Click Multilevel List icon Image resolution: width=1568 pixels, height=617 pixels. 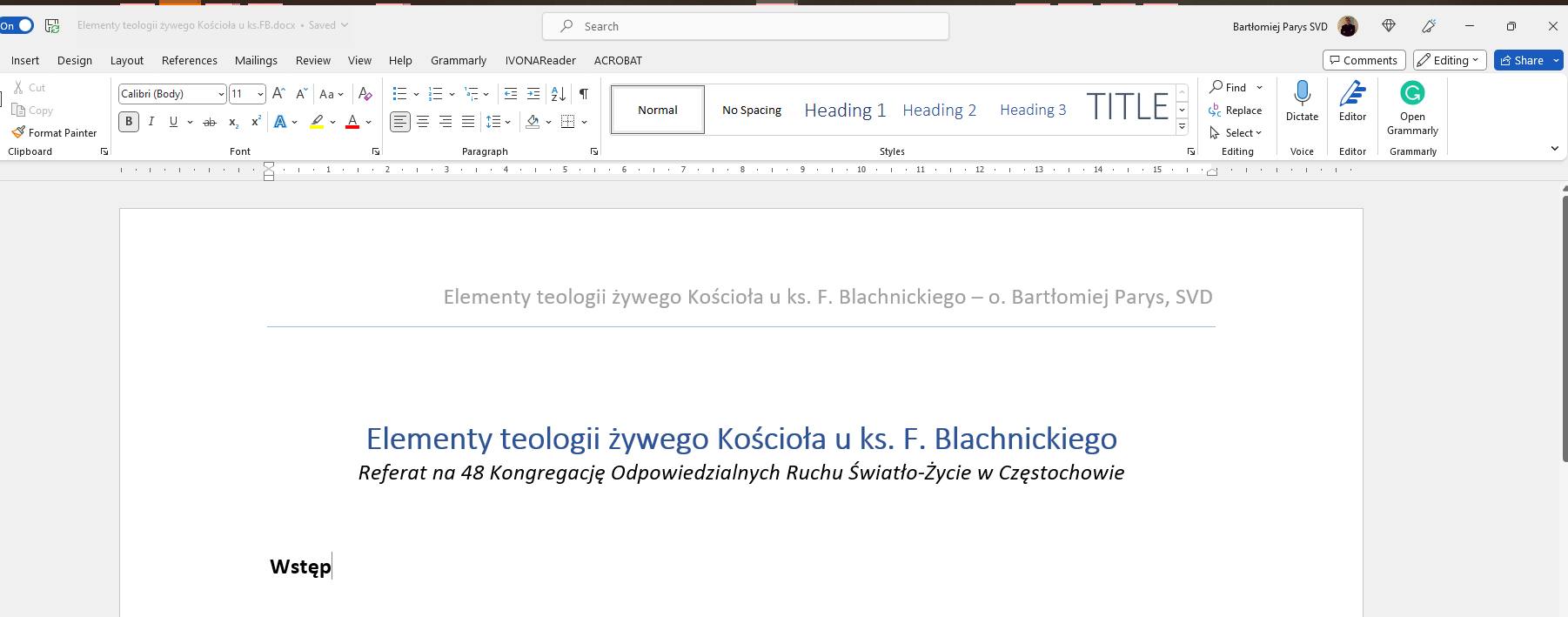tap(472, 94)
